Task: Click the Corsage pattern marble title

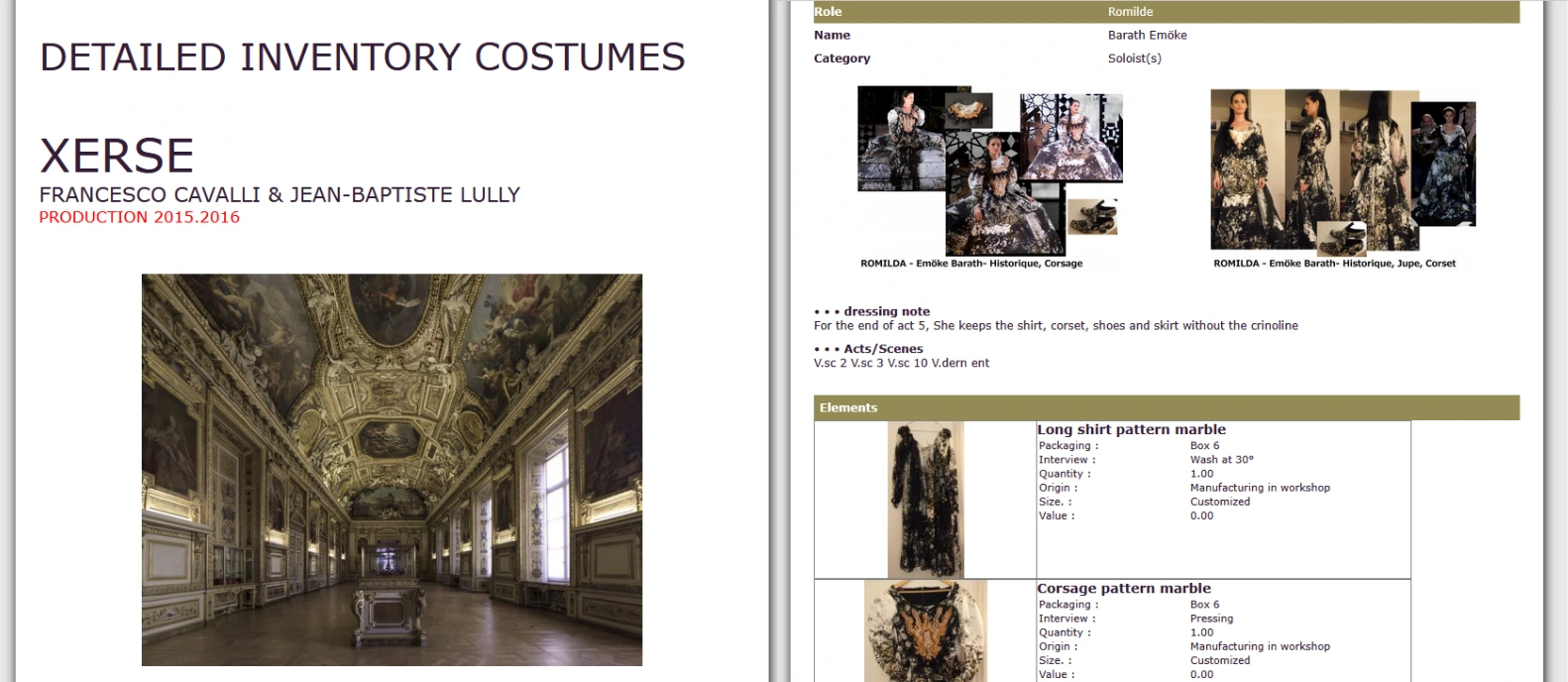Action: click(1123, 588)
